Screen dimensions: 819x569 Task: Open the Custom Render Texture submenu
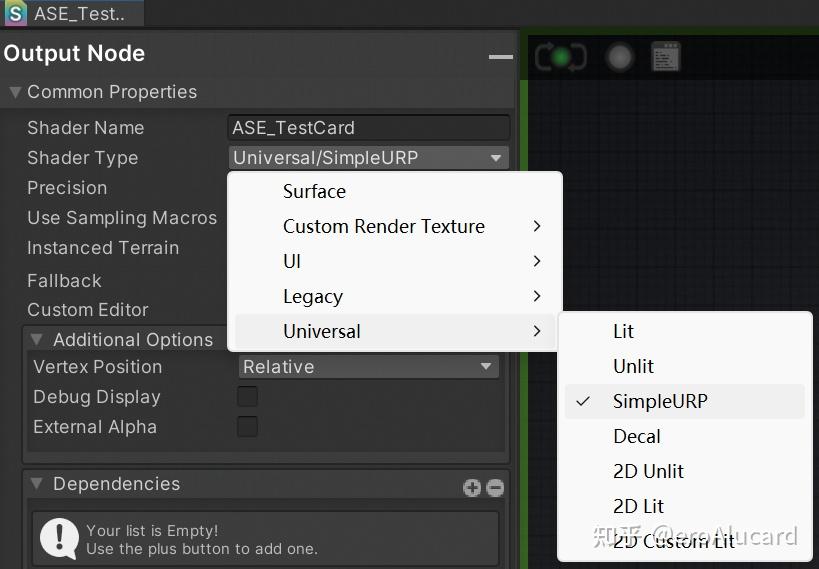point(384,227)
